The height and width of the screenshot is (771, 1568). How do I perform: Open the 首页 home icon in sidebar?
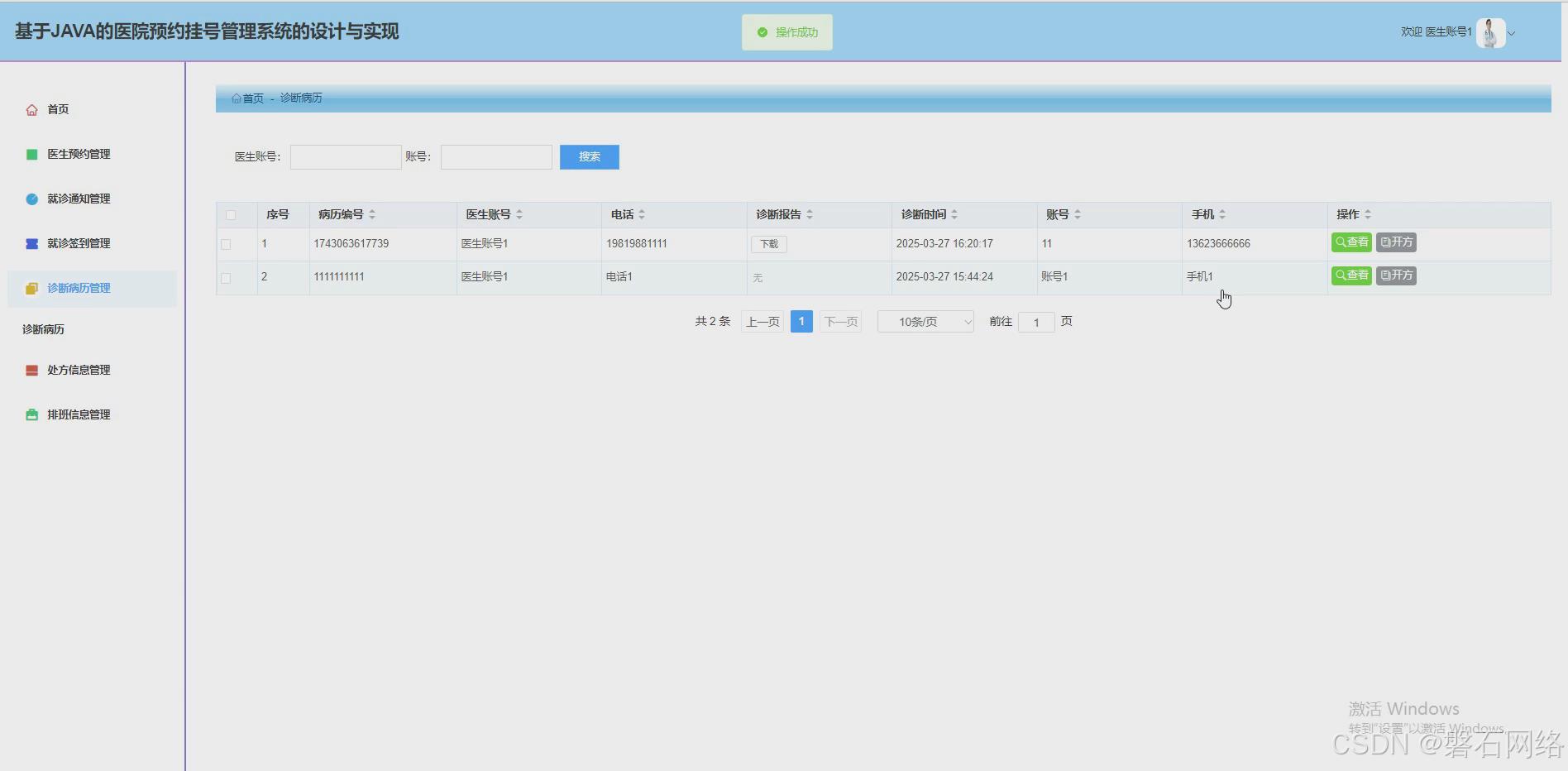click(31, 110)
